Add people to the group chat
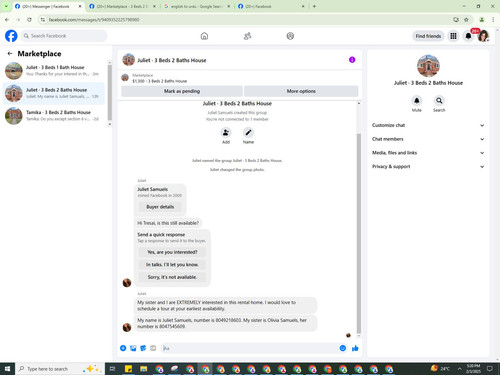Image resolution: width=500 pixels, height=375 pixels. click(x=226, y=133)
